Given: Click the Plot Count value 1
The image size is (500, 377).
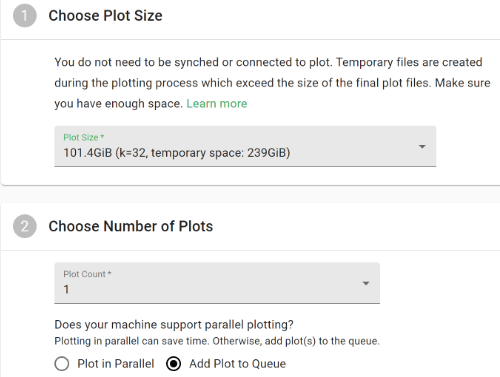Looking at the screenshot, I should point(66,289).
